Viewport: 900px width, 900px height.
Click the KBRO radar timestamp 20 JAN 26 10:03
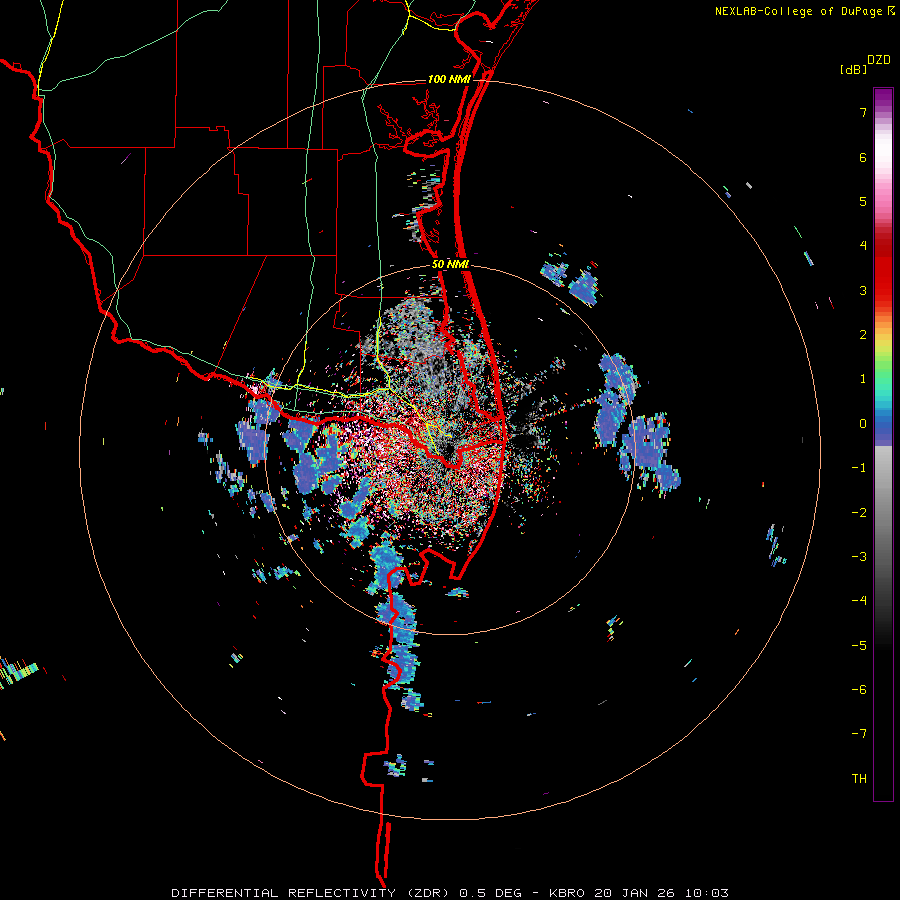pos(639,893)
